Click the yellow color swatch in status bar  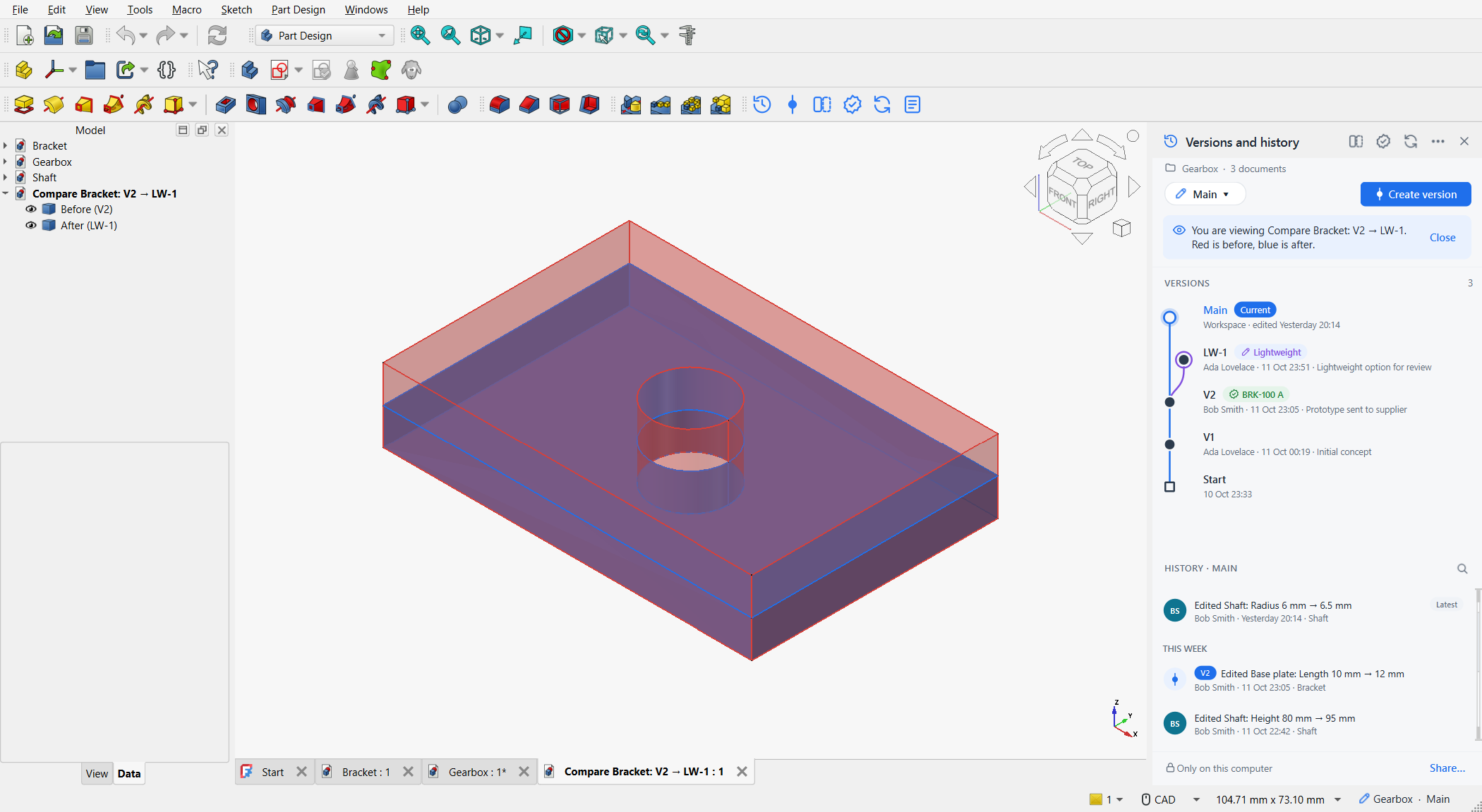pos(1096,799)
